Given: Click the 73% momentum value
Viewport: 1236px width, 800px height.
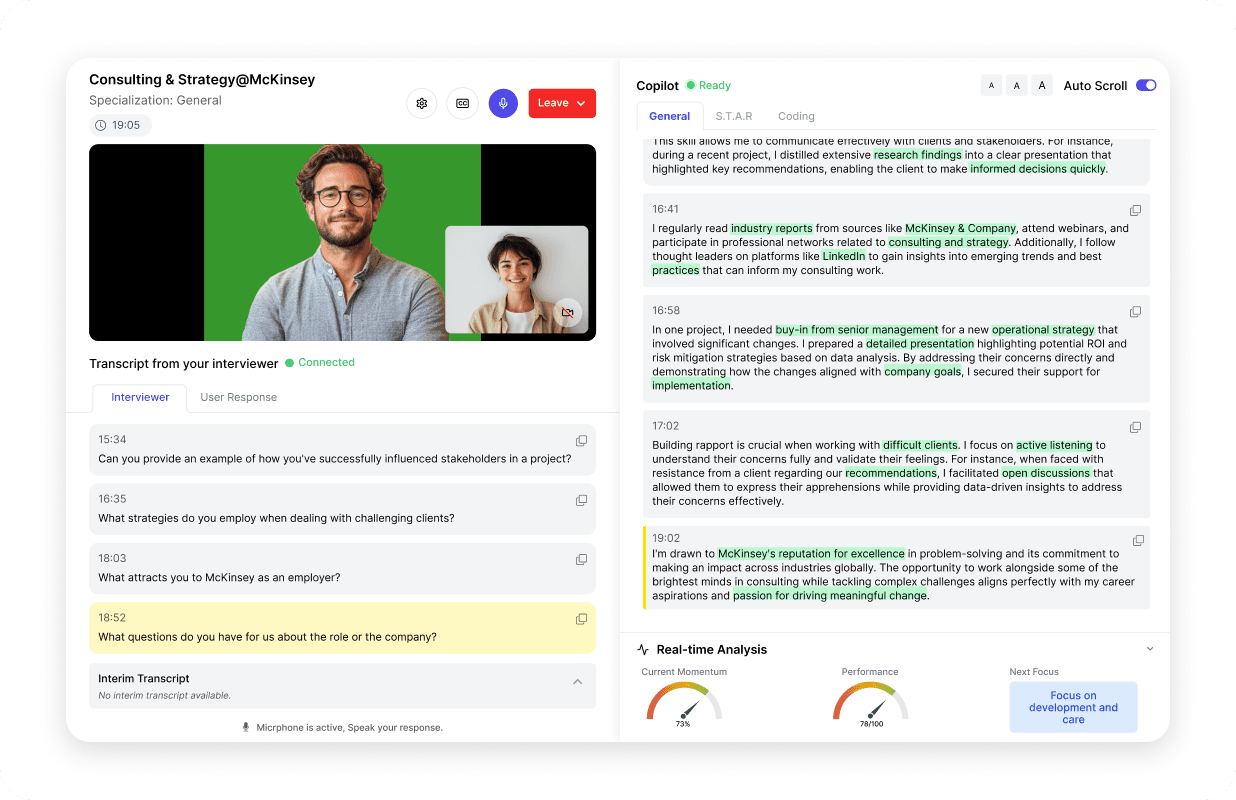Looking at the screenshot, I should (683, 724).
